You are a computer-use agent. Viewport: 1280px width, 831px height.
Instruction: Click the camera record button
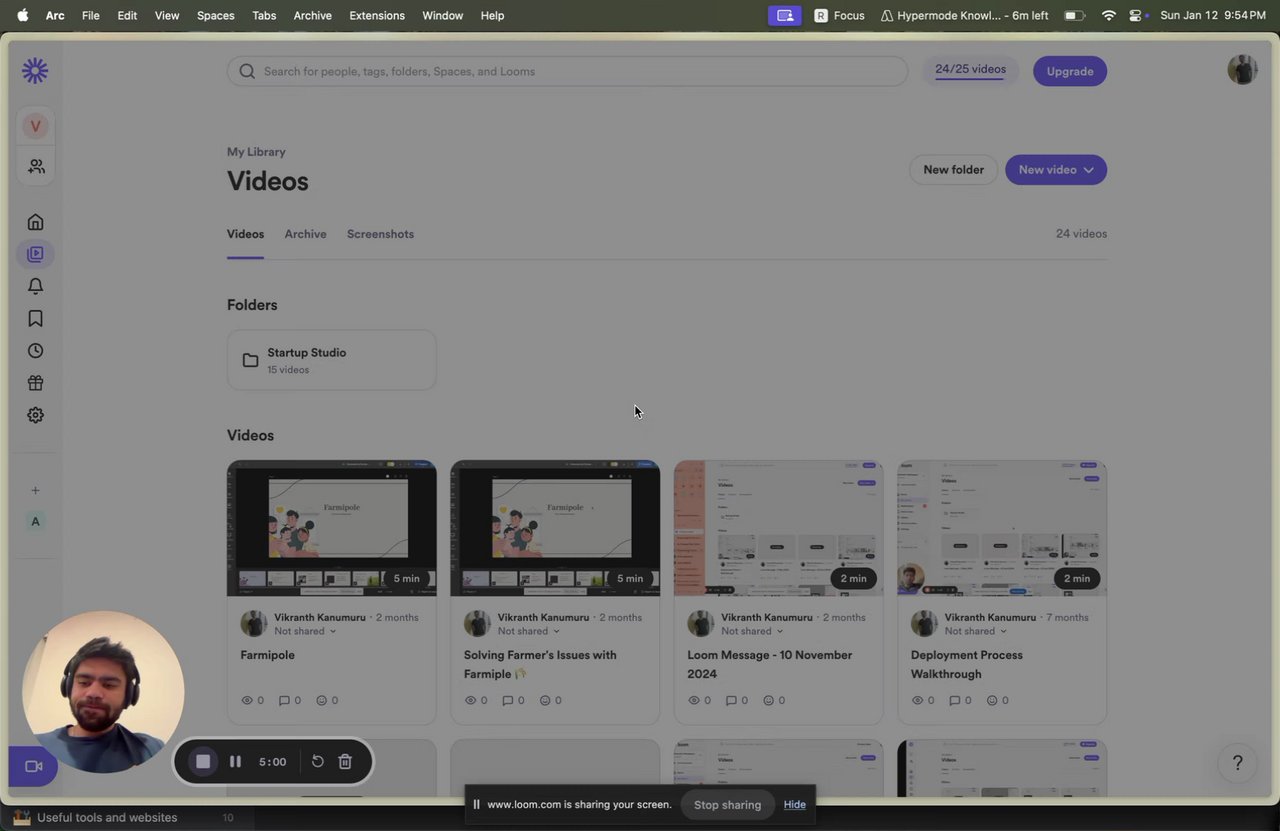click(33, 766)
